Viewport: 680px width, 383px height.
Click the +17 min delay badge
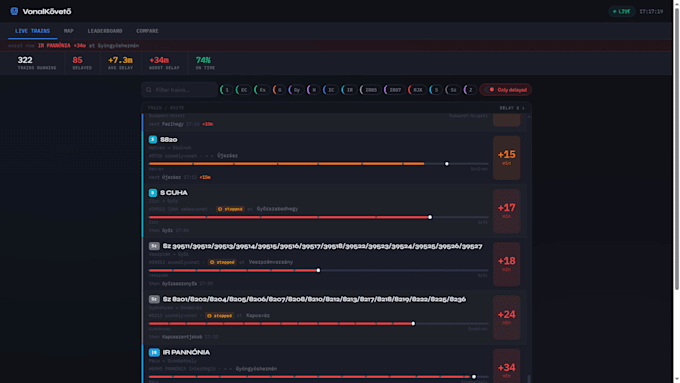507,211
